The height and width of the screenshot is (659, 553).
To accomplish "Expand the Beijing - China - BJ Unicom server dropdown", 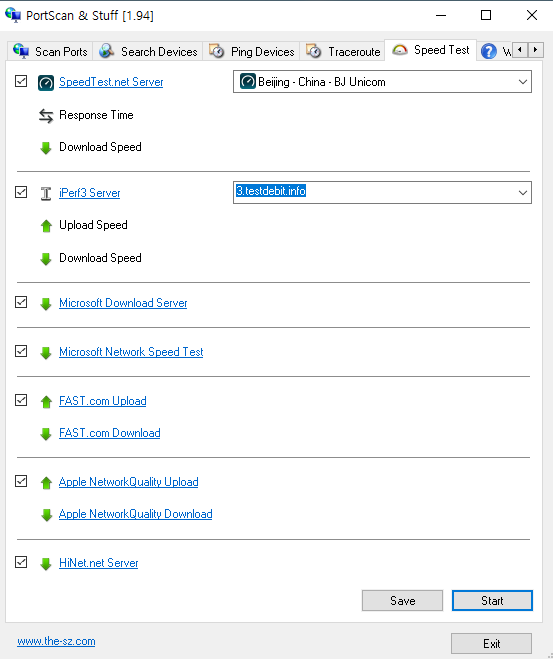I will click(x=522, y=82).
